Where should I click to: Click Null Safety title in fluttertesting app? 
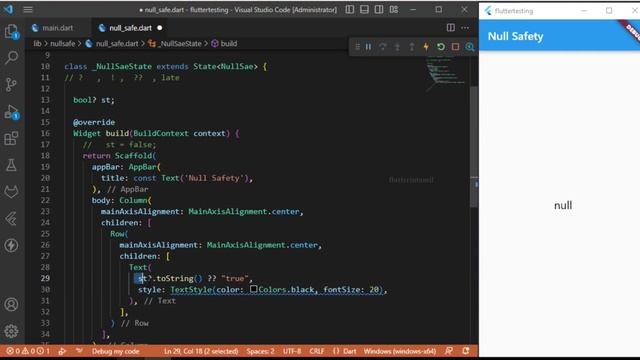(x=516, y=36)
